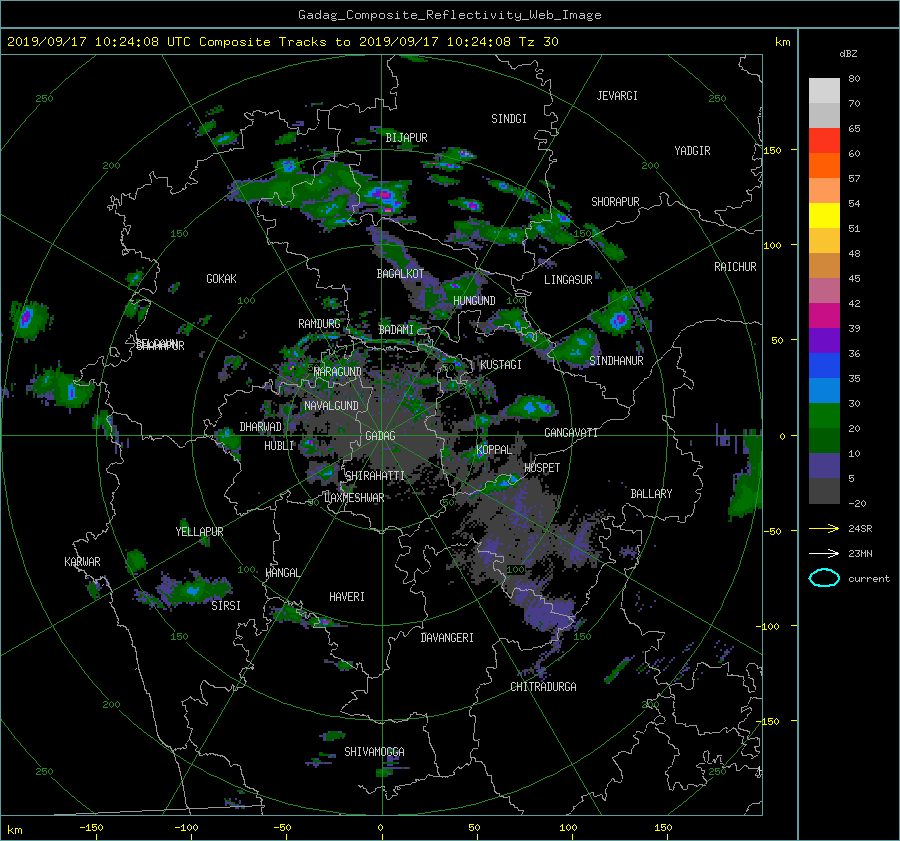Click the DAVANGERI city label
Screen dimensions: 900x841
[447, 638]
